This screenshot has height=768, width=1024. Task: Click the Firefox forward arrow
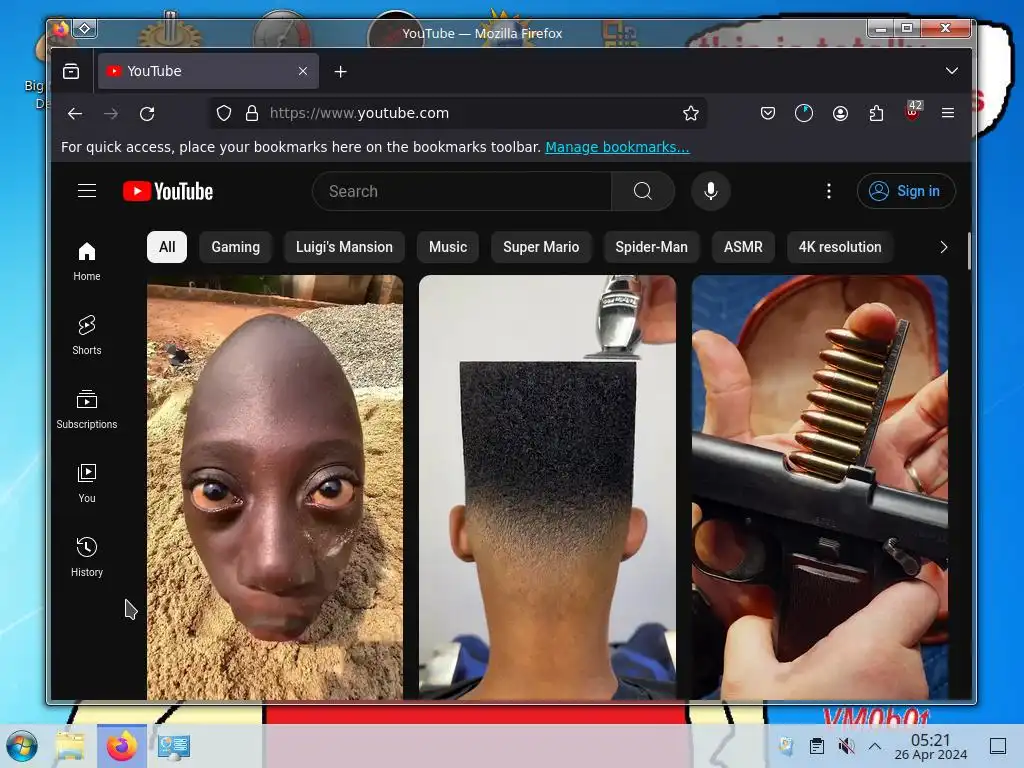[111, 114]
